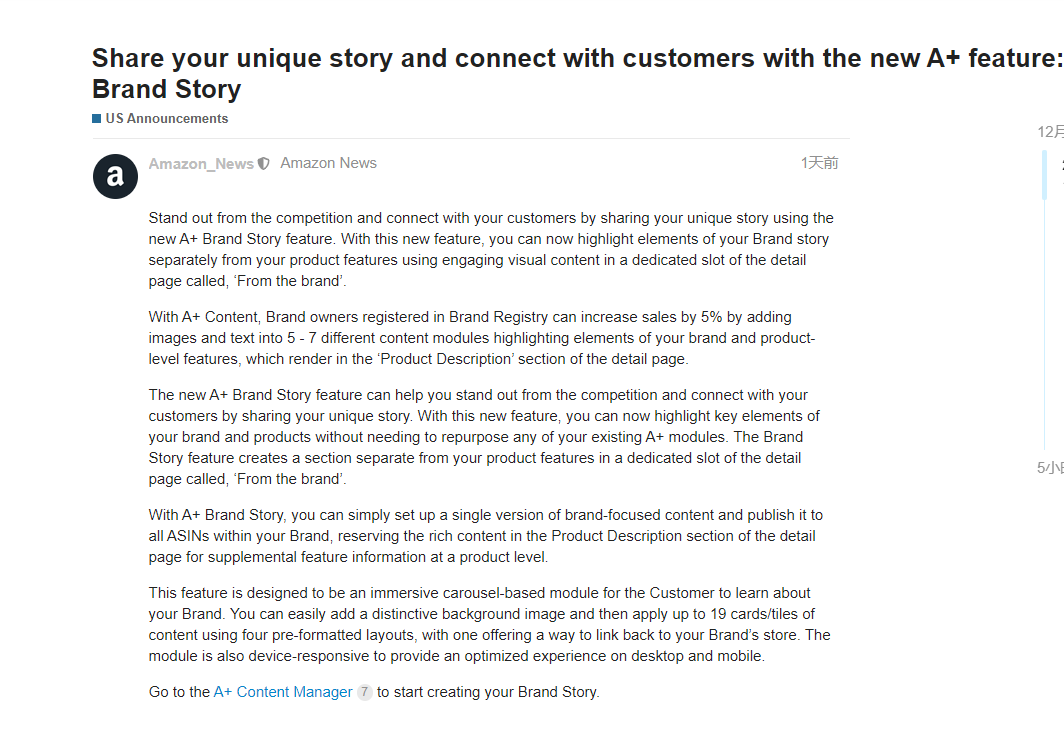Open the Amazon_News username profile
This screenshot has height=739, width=1064.
click(x=201, y=164)
